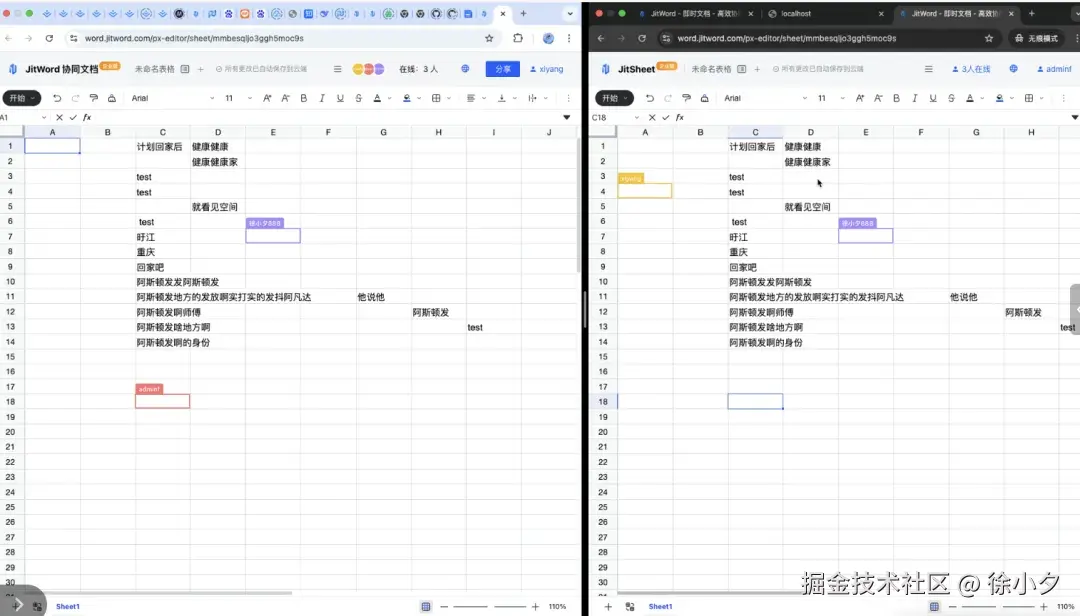Select the strikethrough icon in JitSheet toolbar
Screen dimensions: 1080x616
(950, 97)
